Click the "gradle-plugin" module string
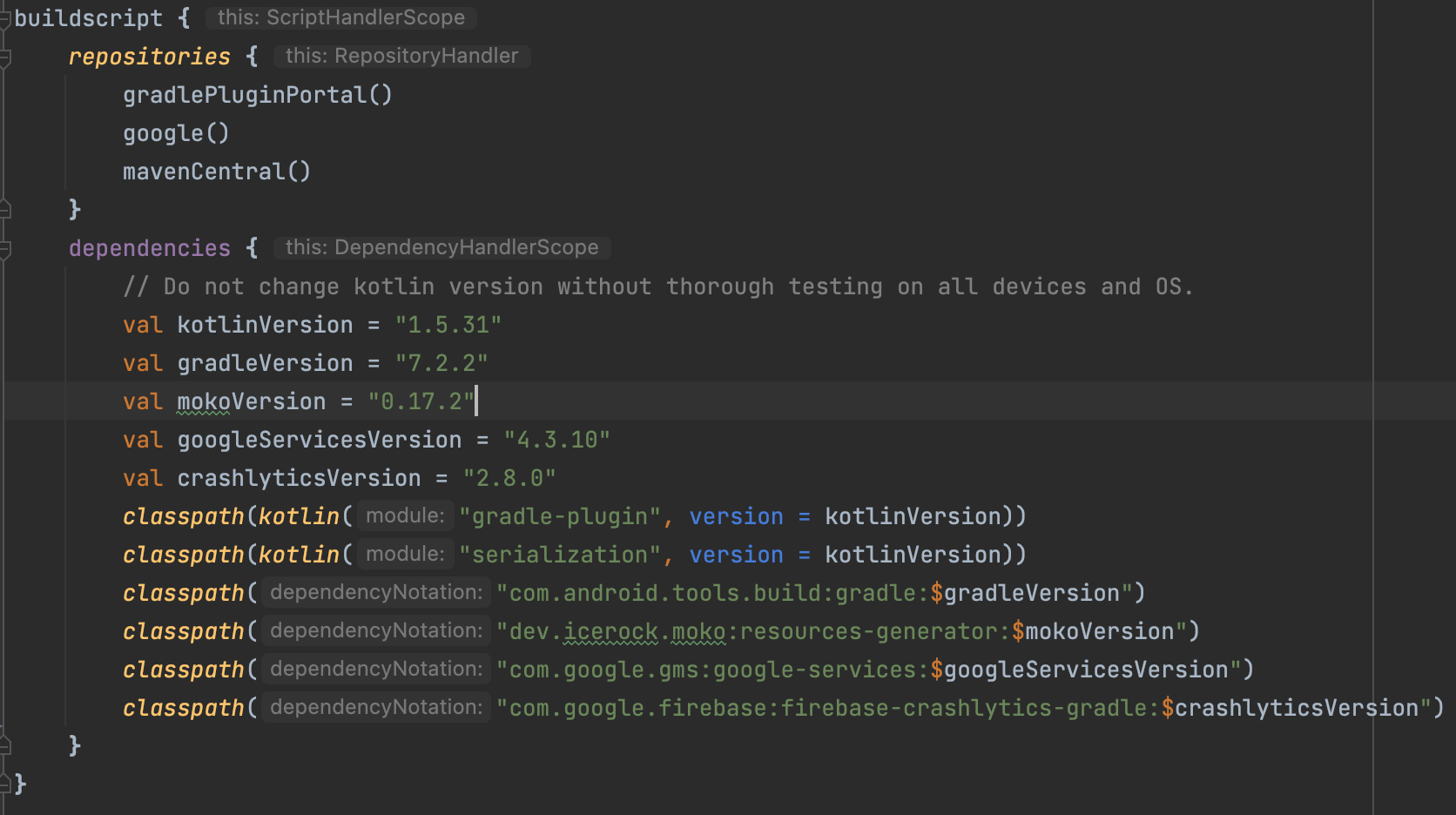The height and width of the screenshot is (815, 1456). tap(560, 516)
